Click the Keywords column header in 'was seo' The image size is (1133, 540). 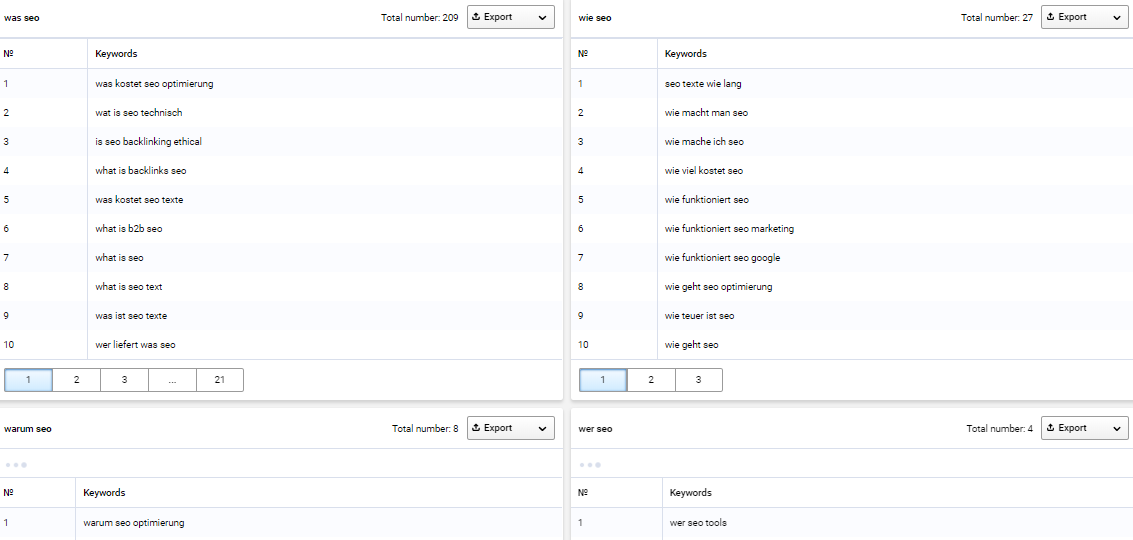tap(116, 53)
